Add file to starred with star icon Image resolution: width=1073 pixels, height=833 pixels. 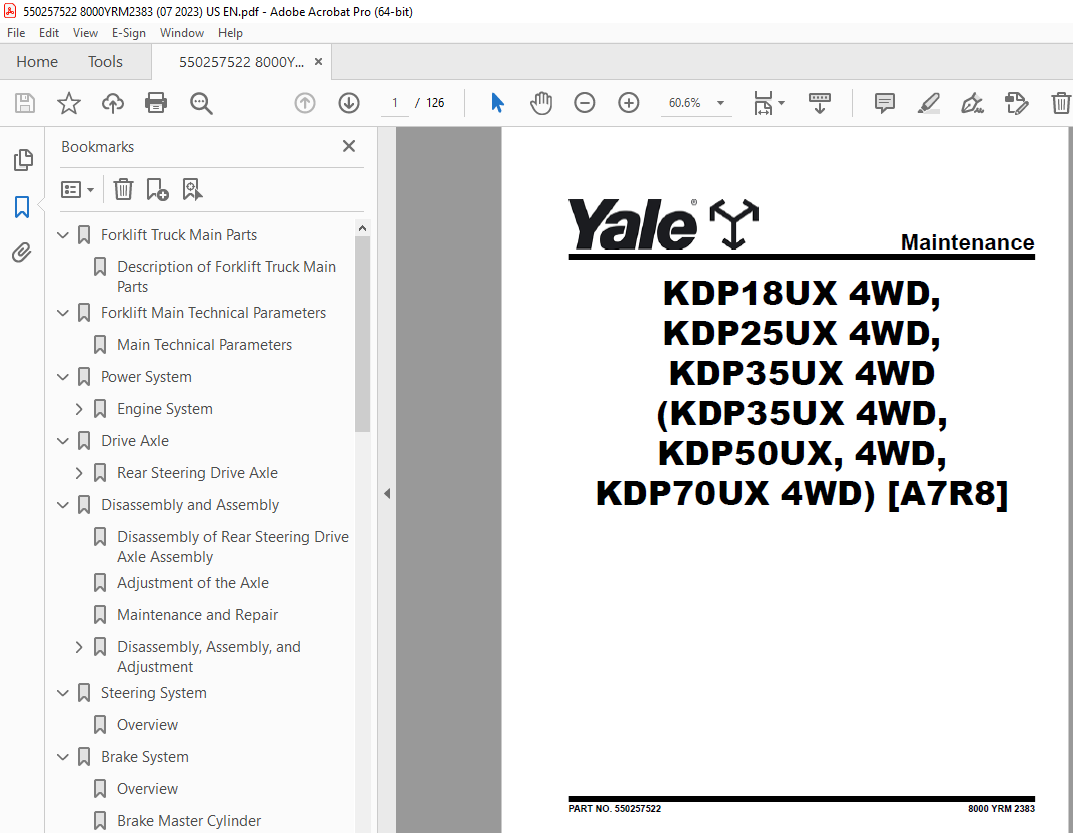68,103
